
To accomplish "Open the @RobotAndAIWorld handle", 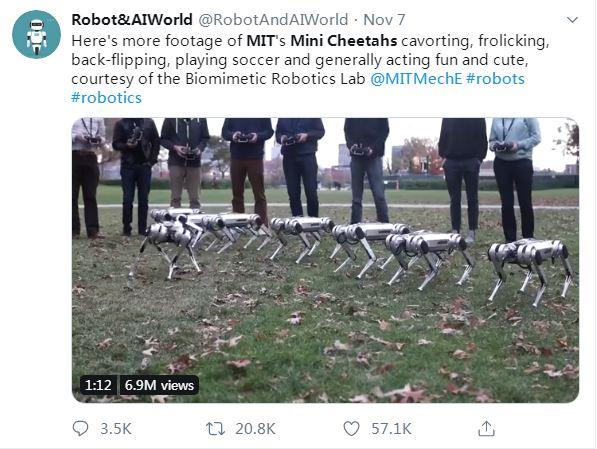I will (x=273, y=20).
